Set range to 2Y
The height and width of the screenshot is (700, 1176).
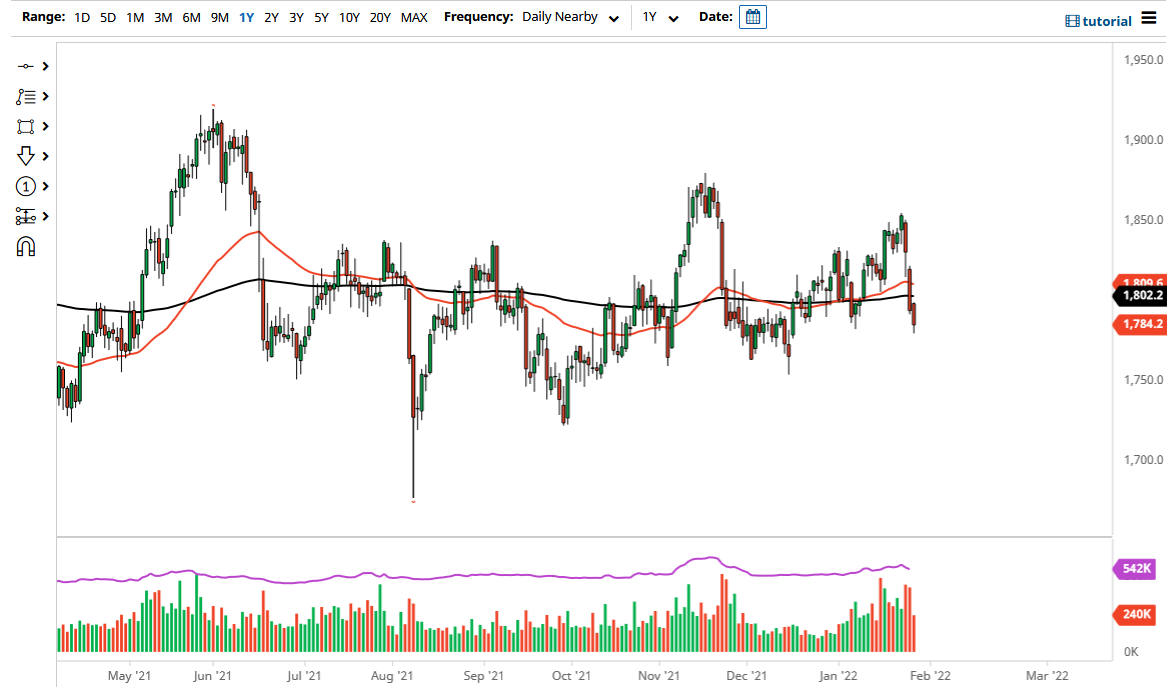(x=272, y=17)
